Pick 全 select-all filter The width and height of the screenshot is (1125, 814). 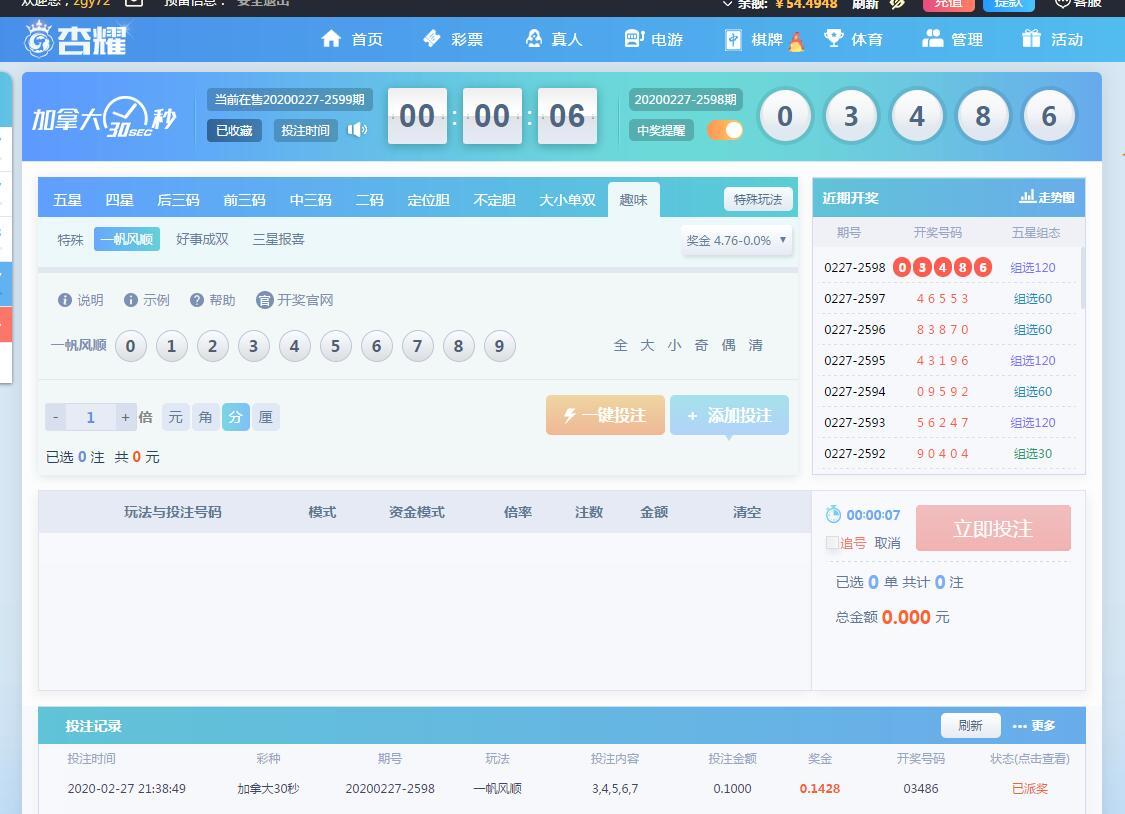[x=621, y=345]
